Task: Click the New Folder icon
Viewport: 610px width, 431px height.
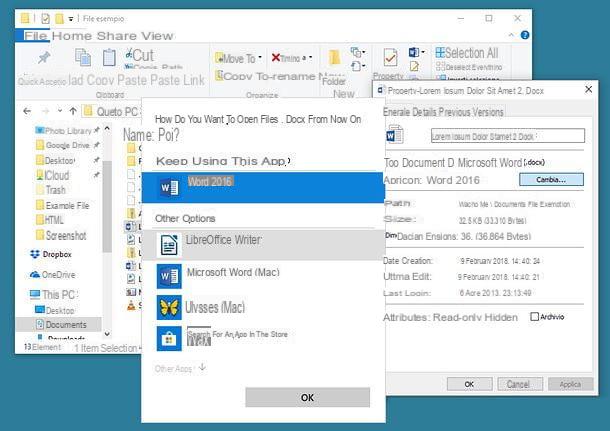Action: [334, 57]
